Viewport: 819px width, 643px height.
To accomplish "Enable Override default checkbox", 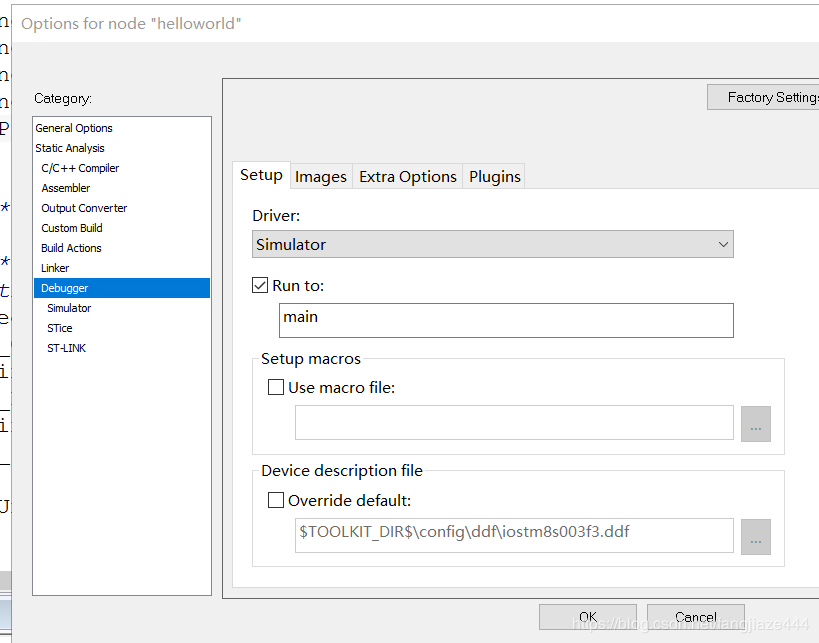I will click(x=276, y=501).
